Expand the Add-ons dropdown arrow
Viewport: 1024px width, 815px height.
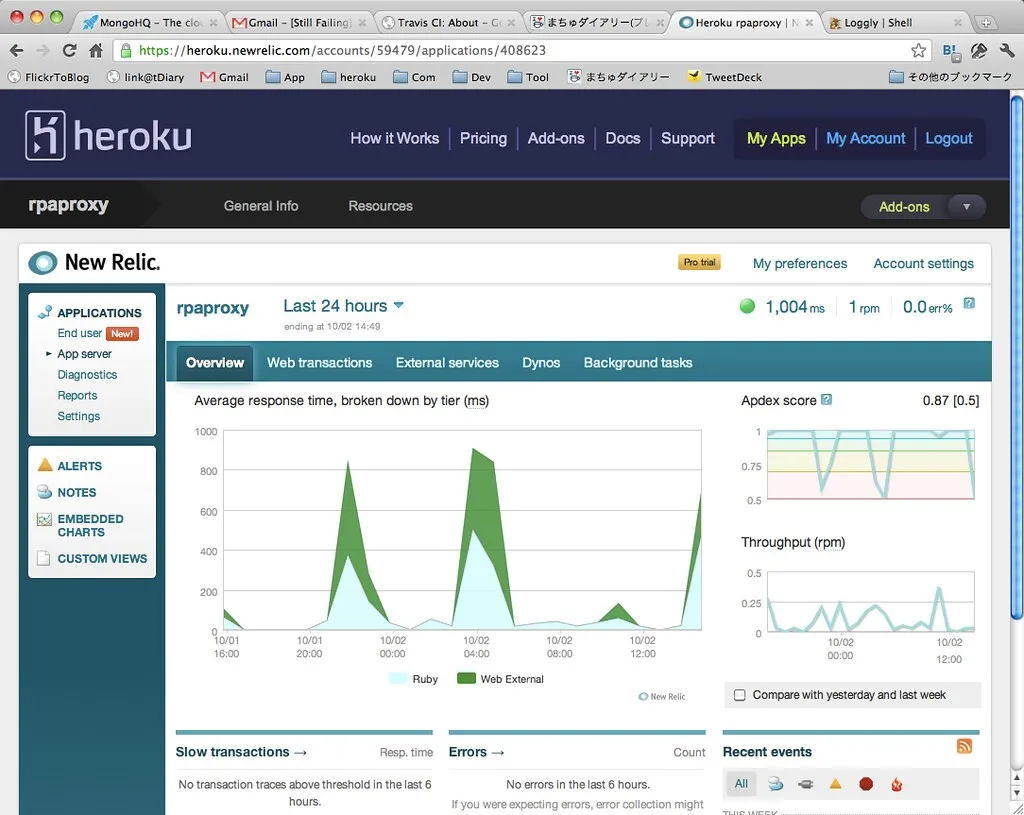point(967,206)
